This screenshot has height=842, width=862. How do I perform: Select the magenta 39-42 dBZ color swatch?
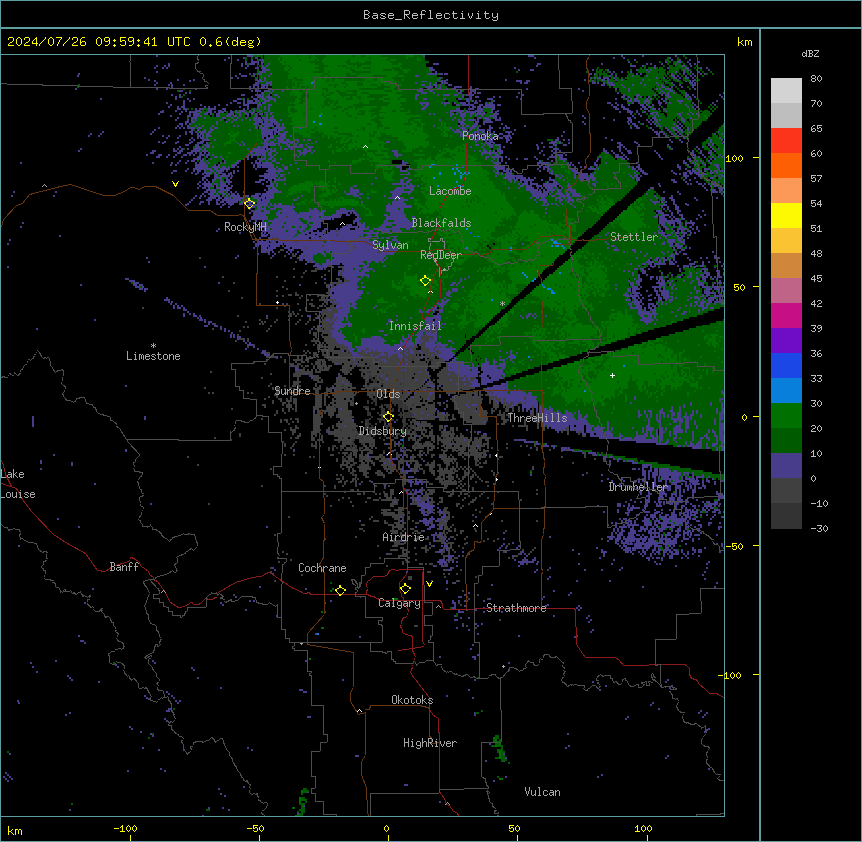pos(786,315)
